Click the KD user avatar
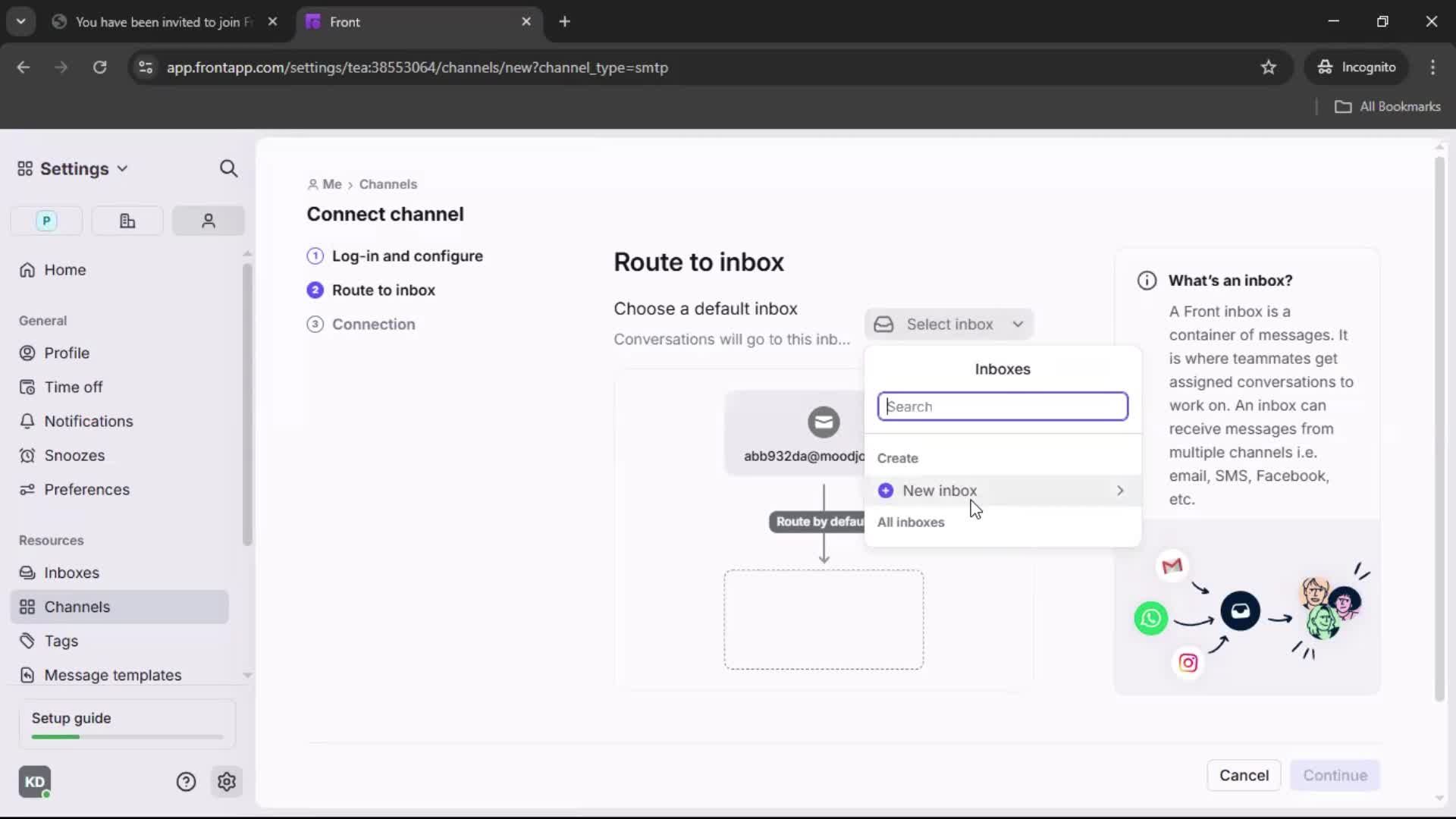Viewport: 1456px width, 819px height. (x=35, y=782)
